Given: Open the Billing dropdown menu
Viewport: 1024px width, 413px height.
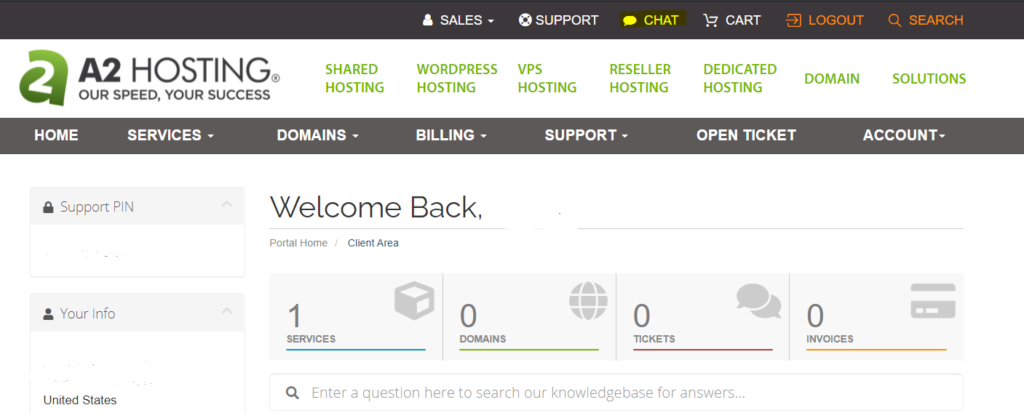Looking at the screenshot, I should (x=451, y=135).
